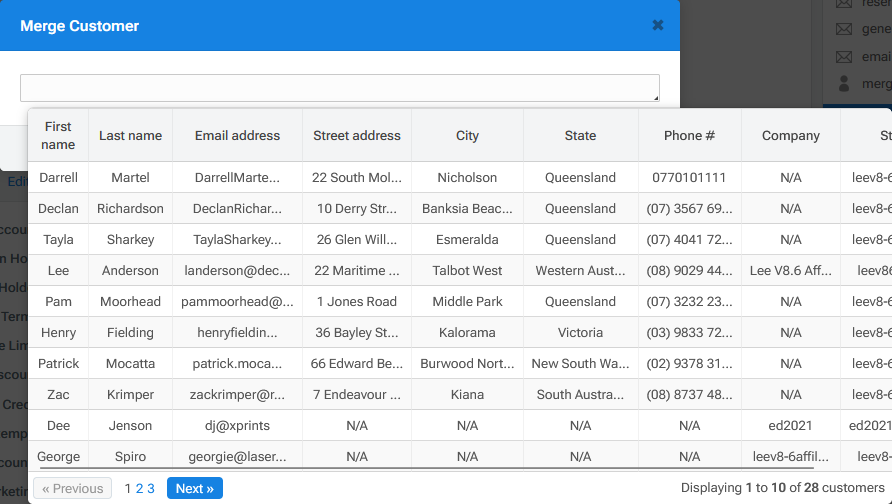Click the leev8-6affil... company cell

(791, 456)
